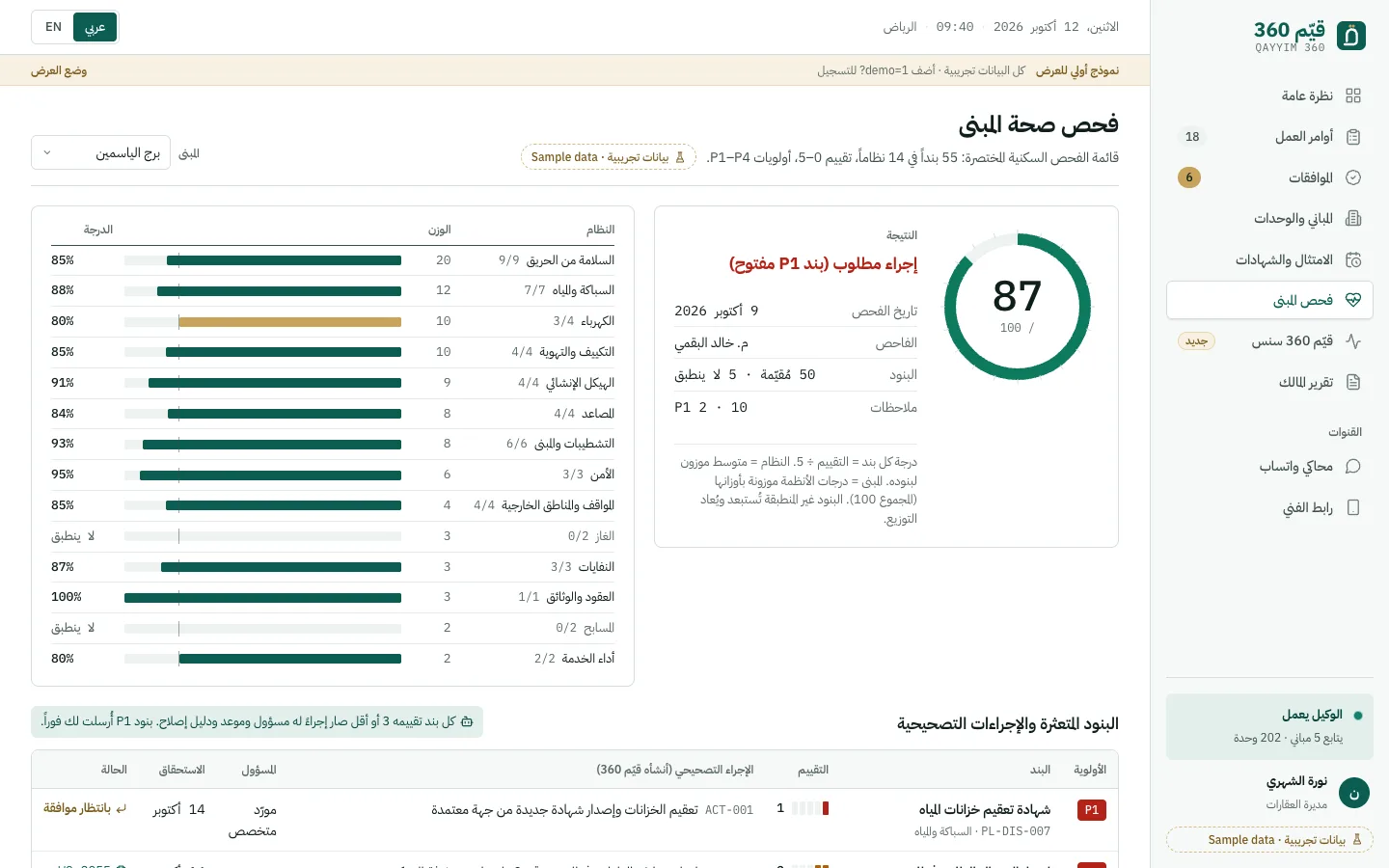Click the P1 priority badge in the table

click(1092, 810)
